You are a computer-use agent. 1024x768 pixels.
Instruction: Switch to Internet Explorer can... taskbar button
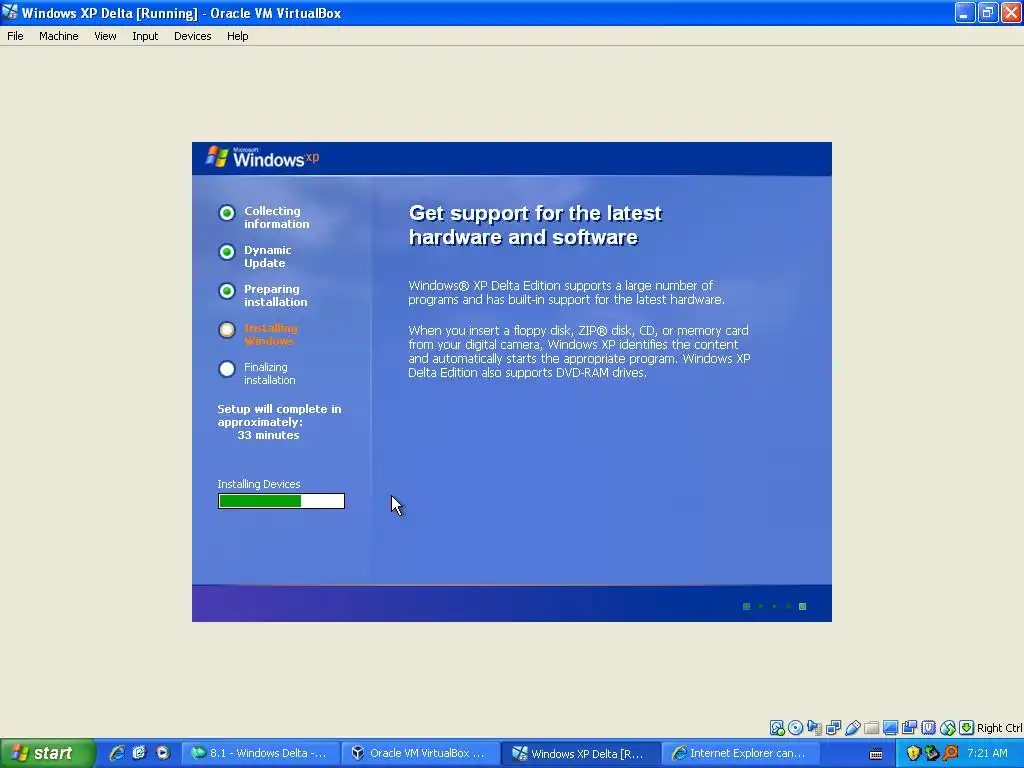740,753
